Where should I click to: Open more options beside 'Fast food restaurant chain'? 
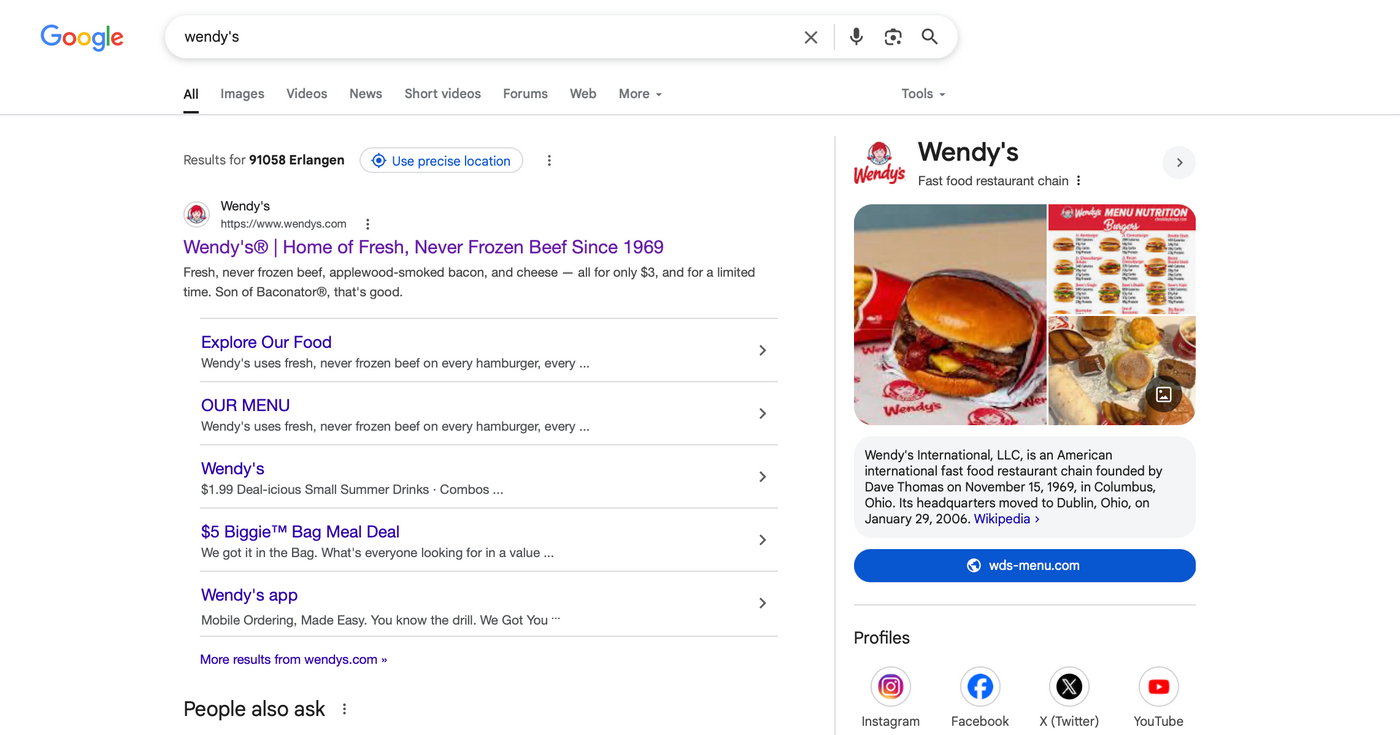point(1079,181)
